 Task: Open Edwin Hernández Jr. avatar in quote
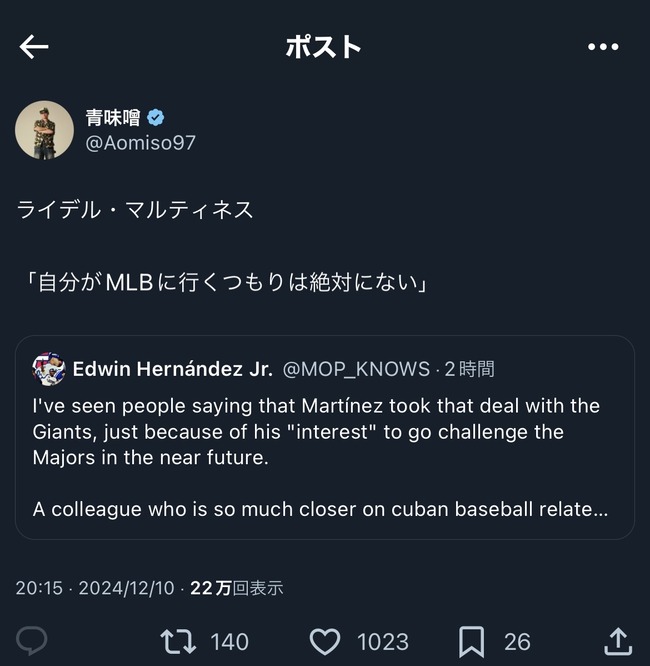pos(49,369)
